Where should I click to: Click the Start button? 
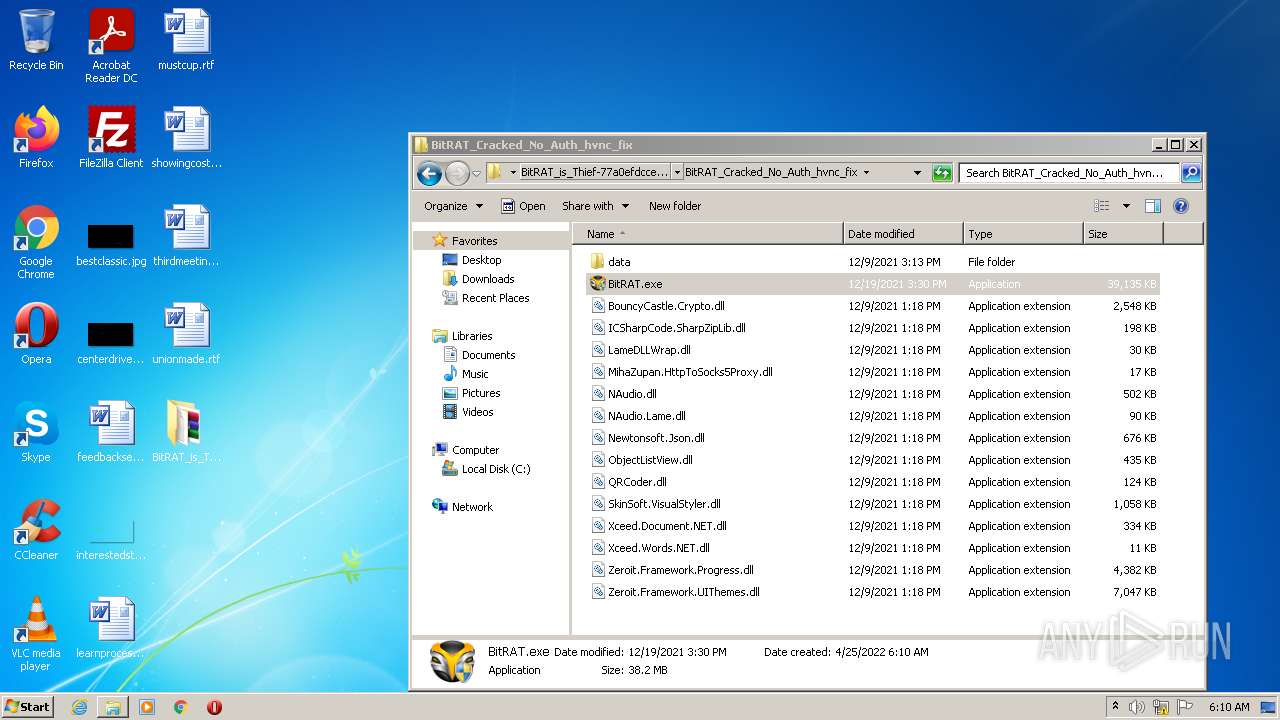coord(28,707)
